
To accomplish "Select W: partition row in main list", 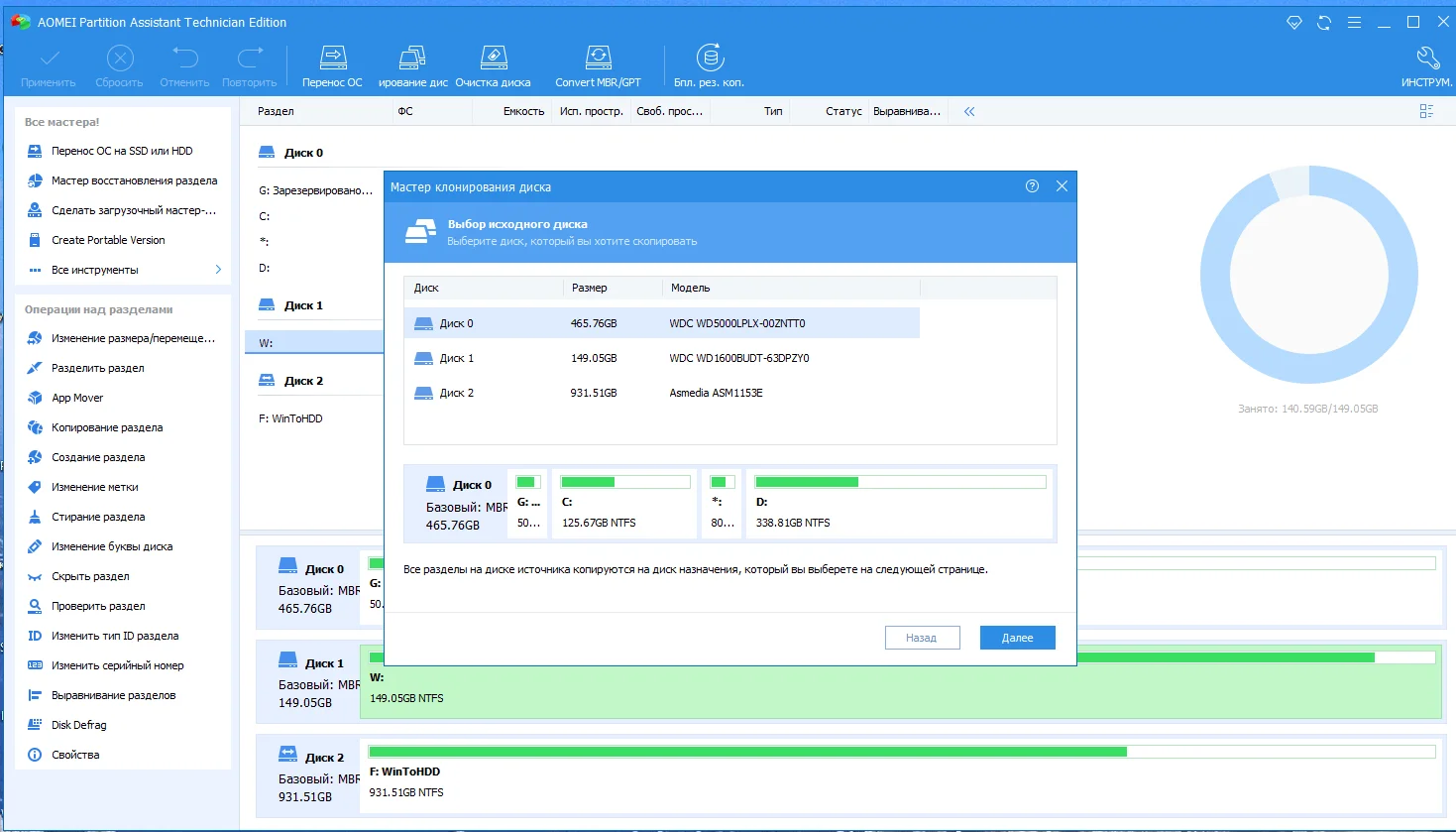I will pyautogui.click(x=314, y=343).
